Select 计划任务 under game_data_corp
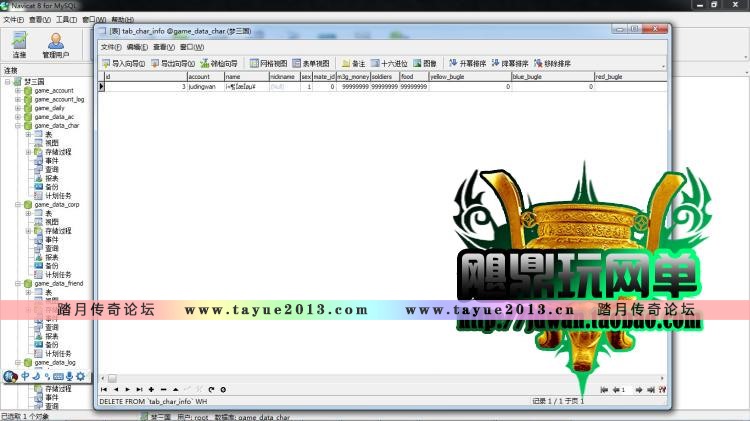 click(x=58, y=275)
